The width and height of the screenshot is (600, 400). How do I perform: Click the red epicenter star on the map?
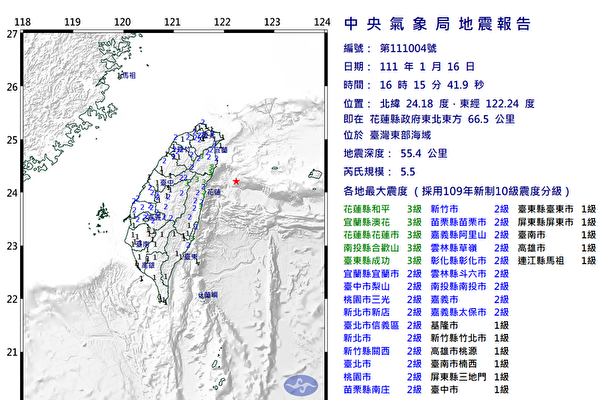pos(236,181)
